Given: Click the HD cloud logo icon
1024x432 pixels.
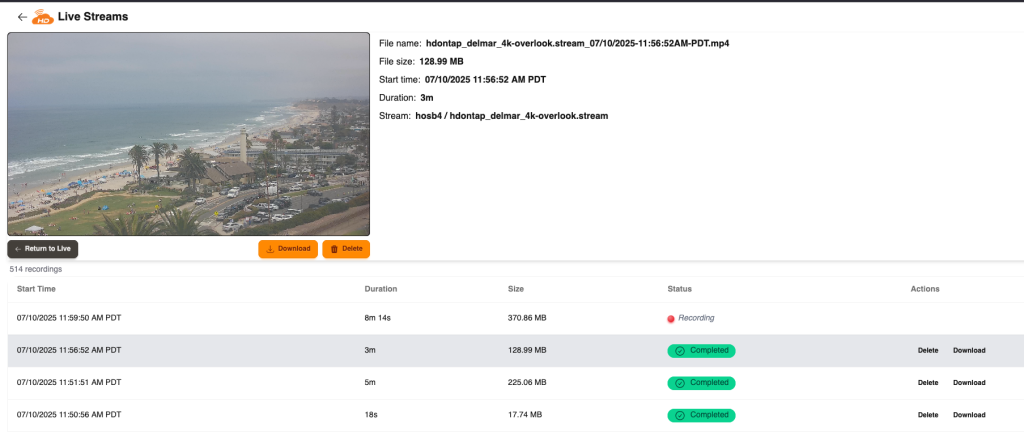Looking at the screenshot, I should [43, 17].
